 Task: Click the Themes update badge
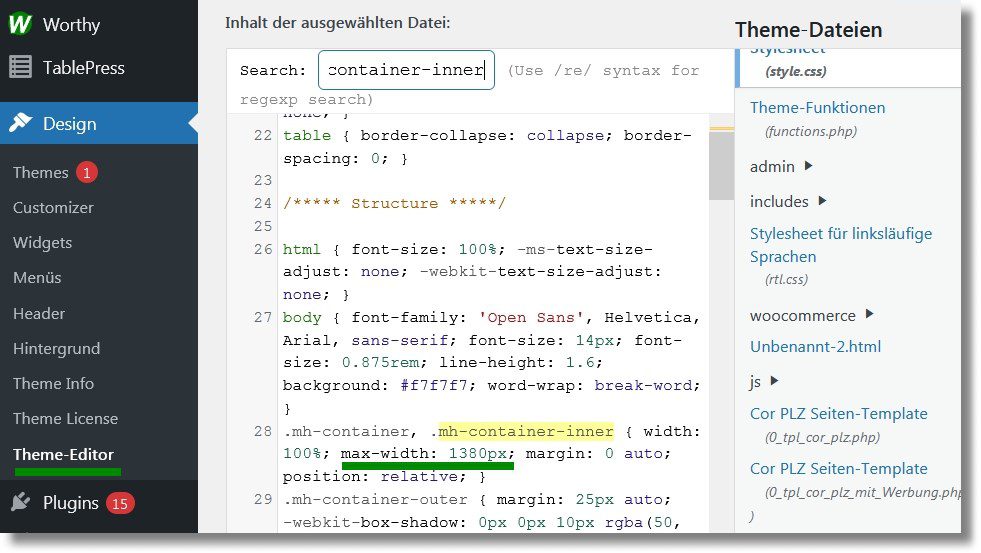[x=87, y=173]
